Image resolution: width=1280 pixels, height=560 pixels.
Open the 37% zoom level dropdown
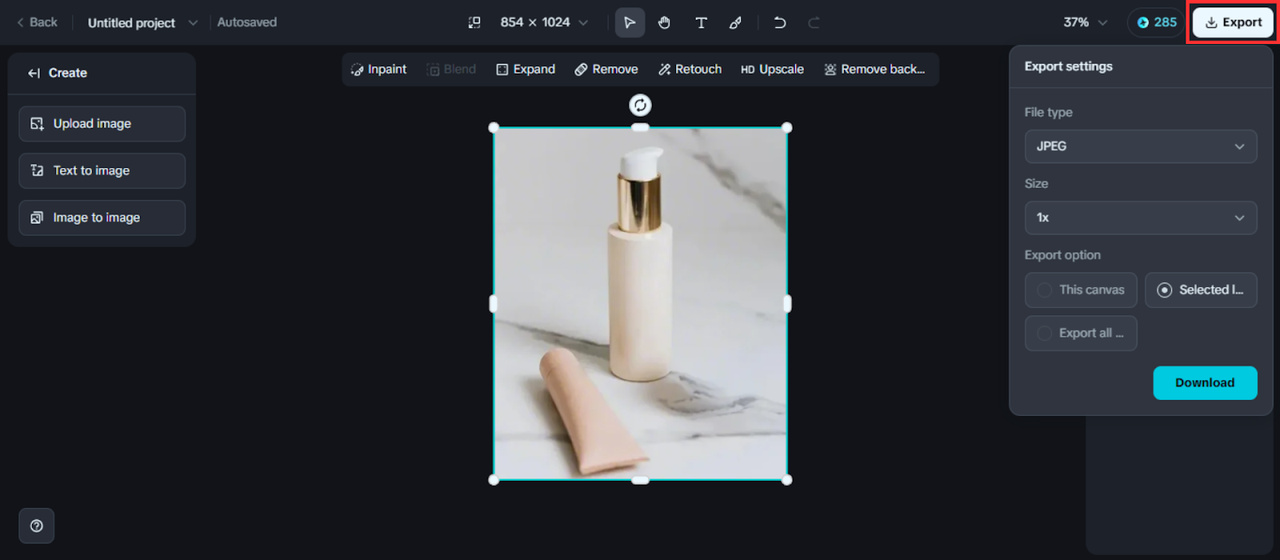point(1086,22)
